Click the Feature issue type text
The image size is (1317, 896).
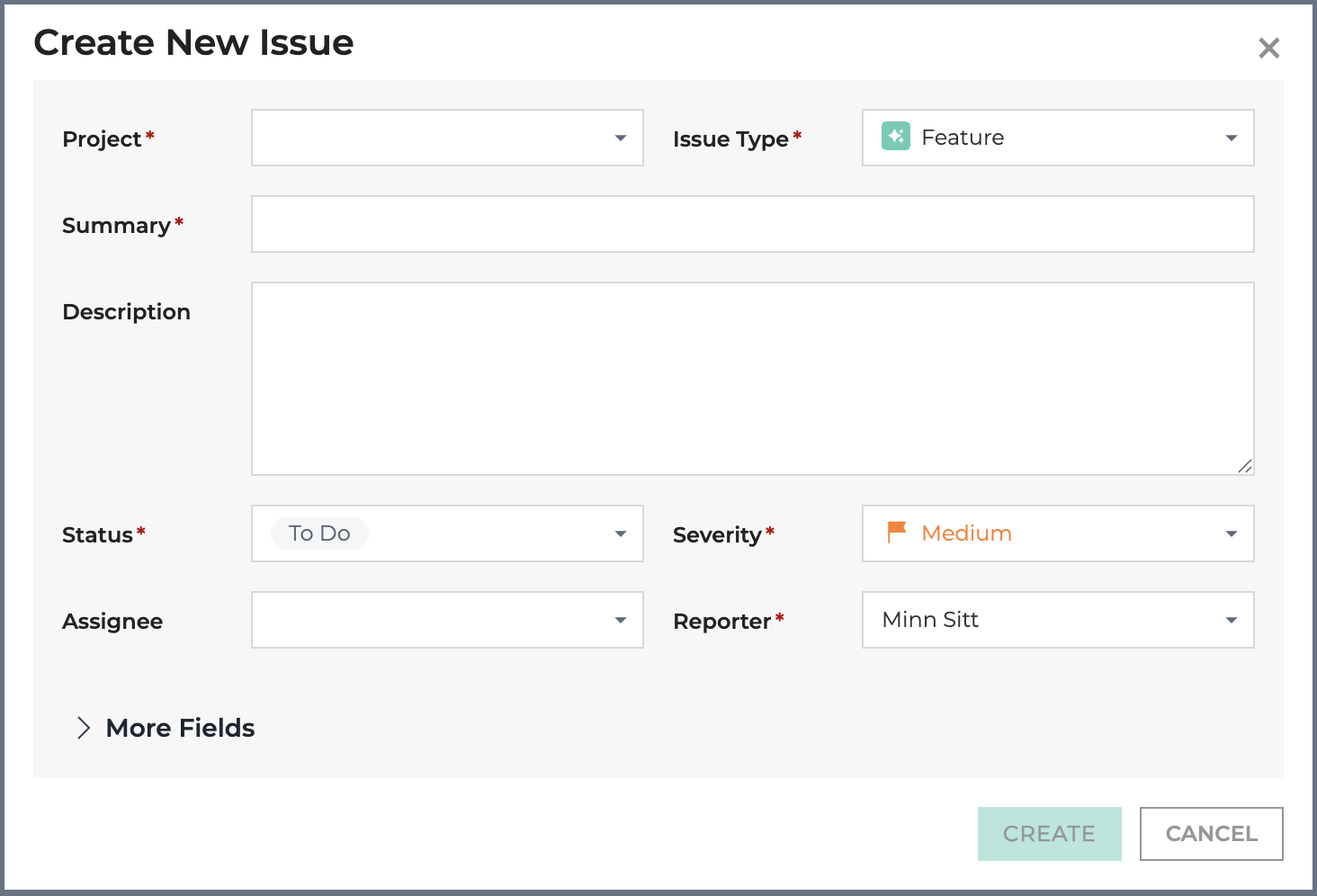[963, 138]
